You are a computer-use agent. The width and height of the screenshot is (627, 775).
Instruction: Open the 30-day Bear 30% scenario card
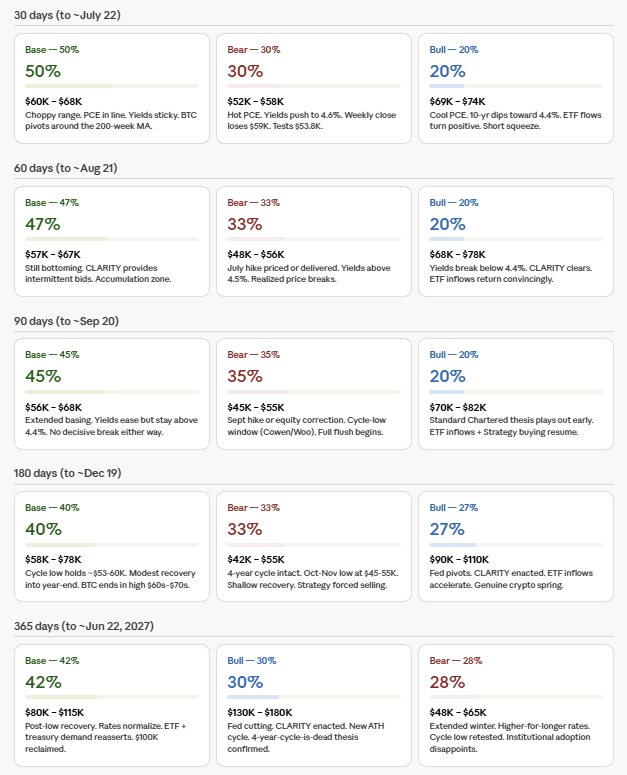tap(314, 88)
